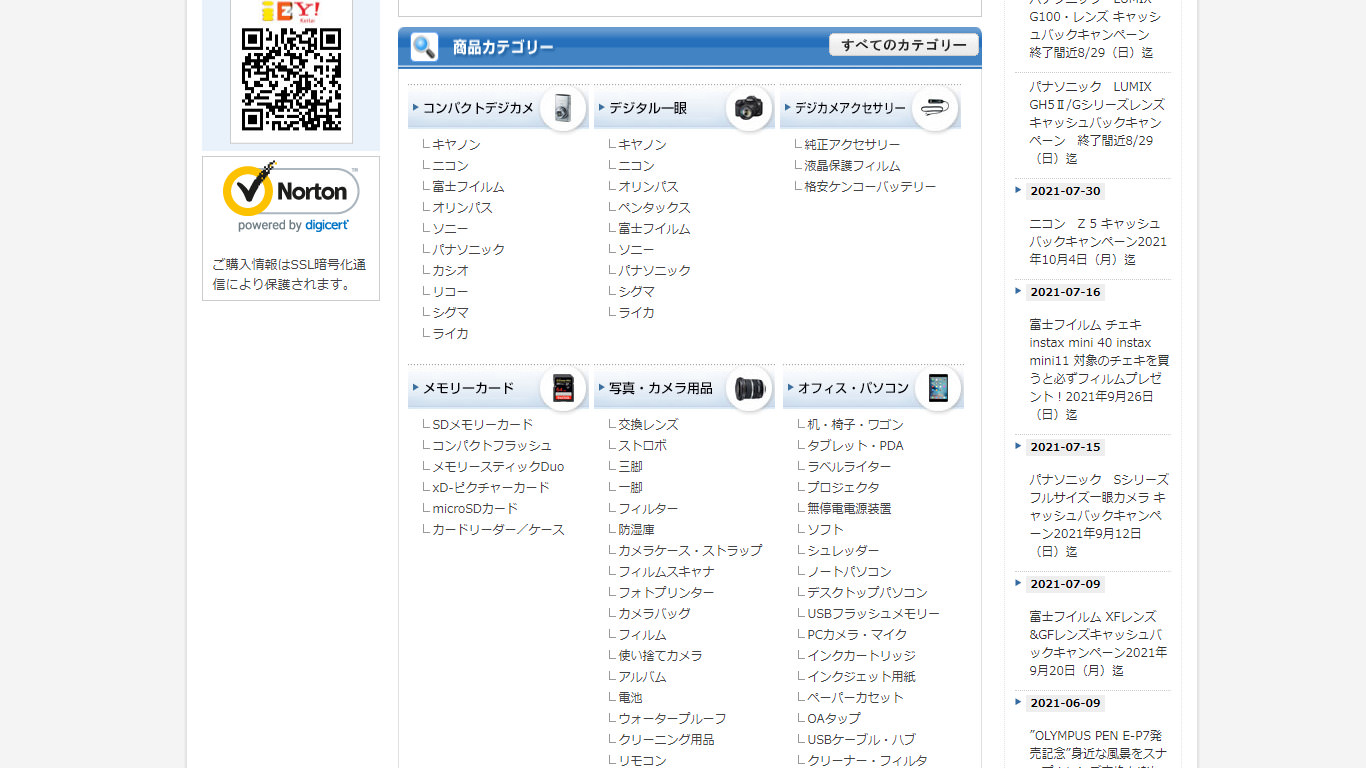Open SDメモリーカード link

[x=483, y=425]
